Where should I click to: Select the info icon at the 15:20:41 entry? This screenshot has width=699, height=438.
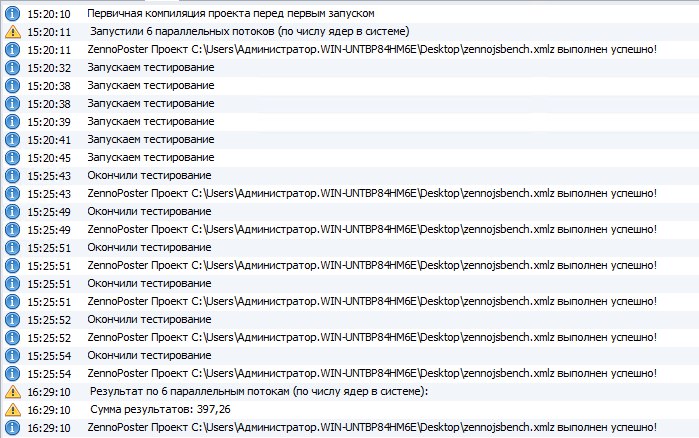coord(12,139)
